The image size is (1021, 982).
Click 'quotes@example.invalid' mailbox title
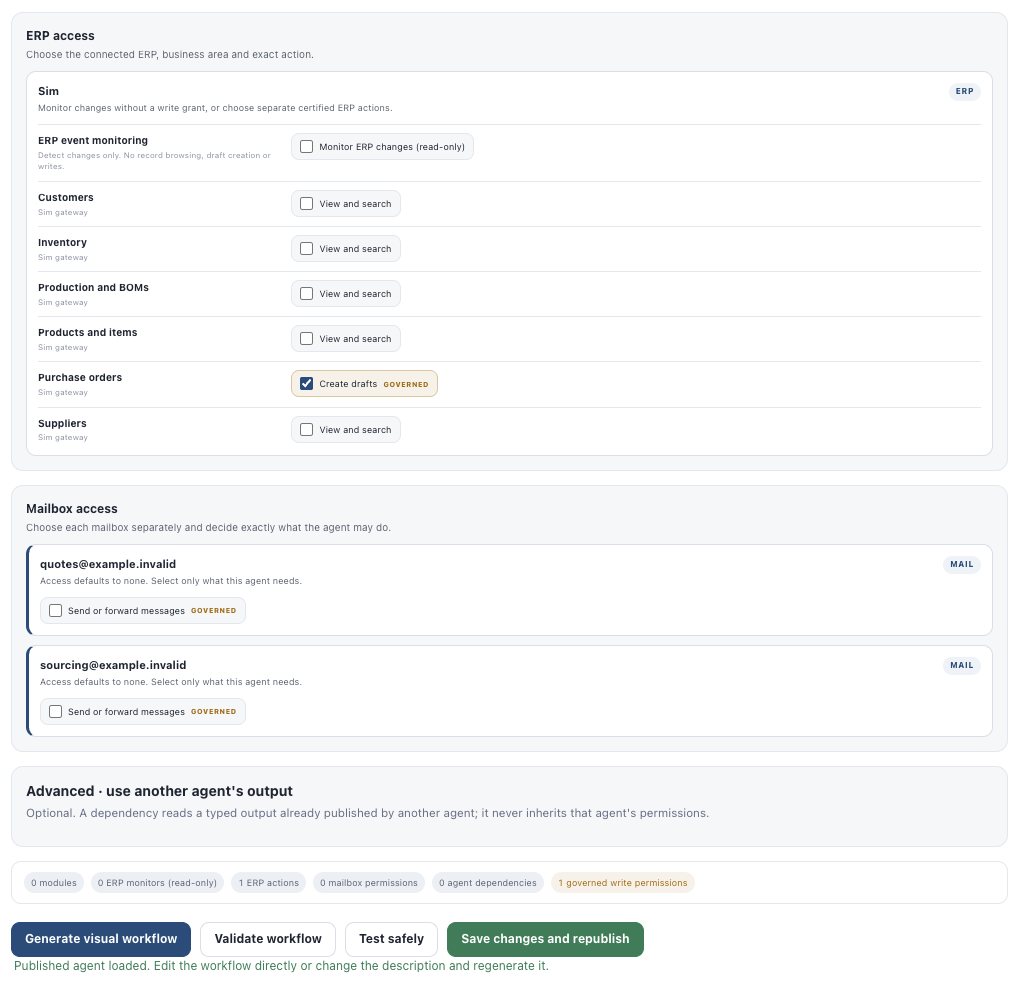click(x=108, y=564)
